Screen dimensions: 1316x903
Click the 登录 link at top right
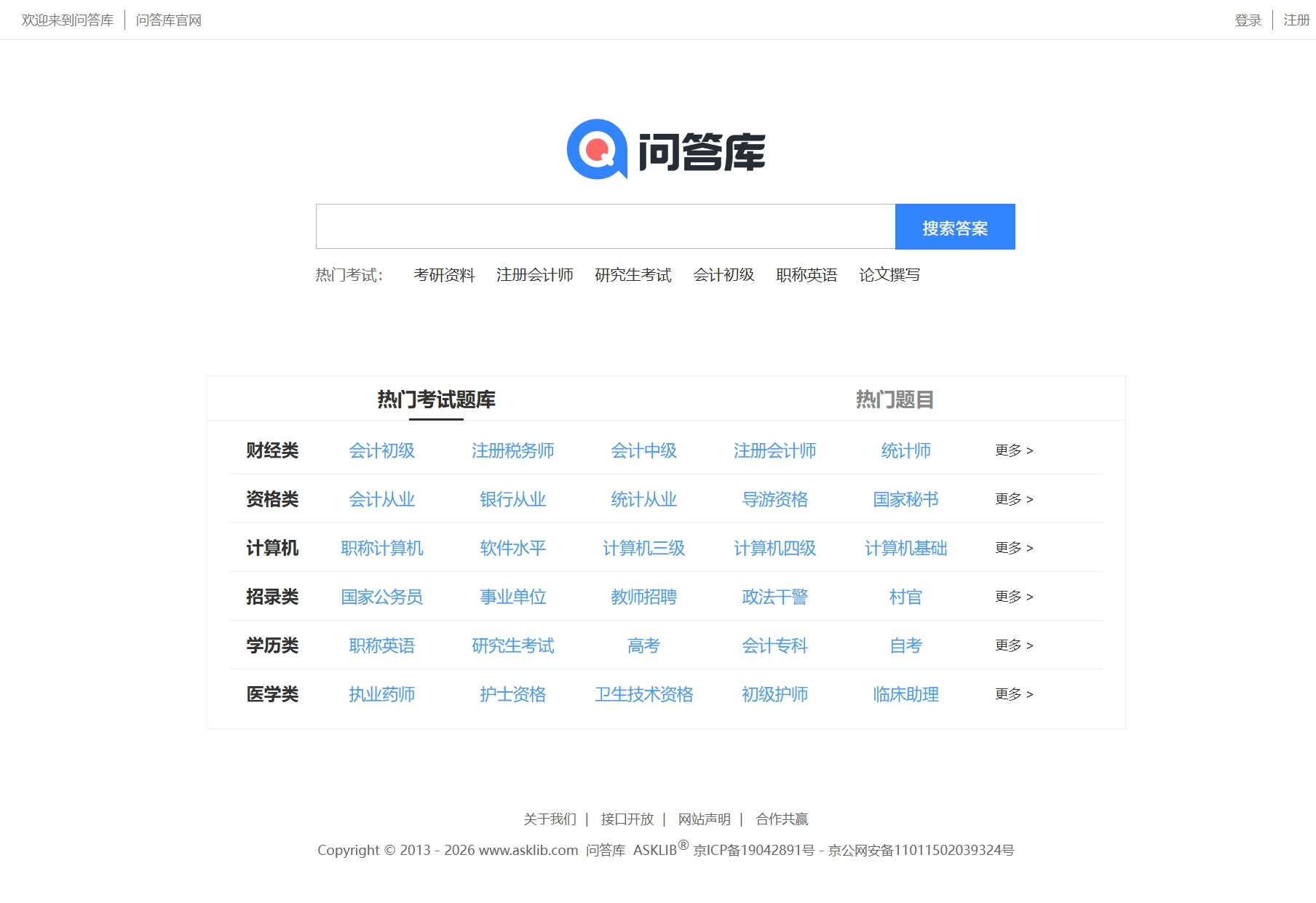(1248, 20)
